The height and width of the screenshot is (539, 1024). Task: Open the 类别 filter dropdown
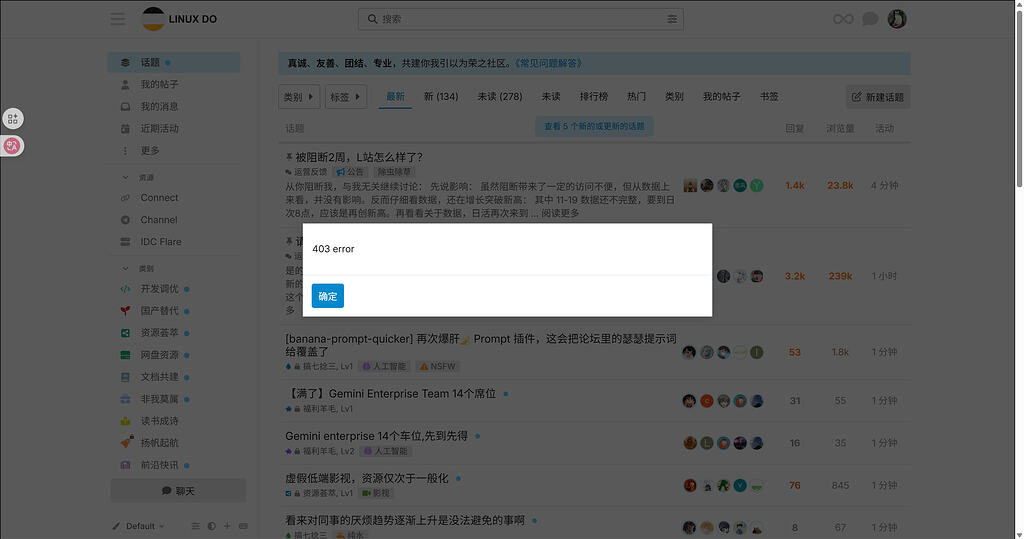[299, 97]
